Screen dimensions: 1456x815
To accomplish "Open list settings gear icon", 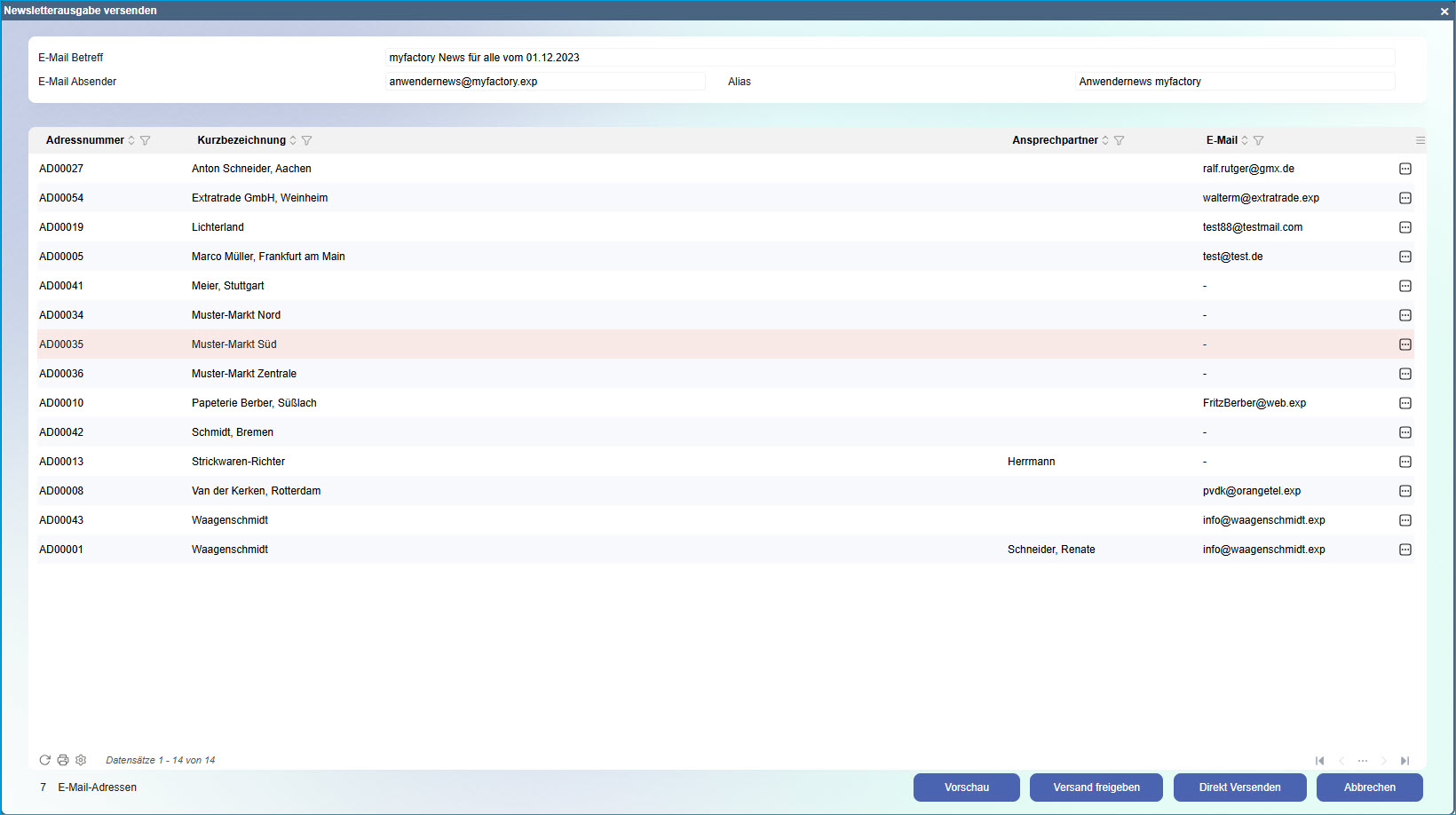I will point(81,760).
